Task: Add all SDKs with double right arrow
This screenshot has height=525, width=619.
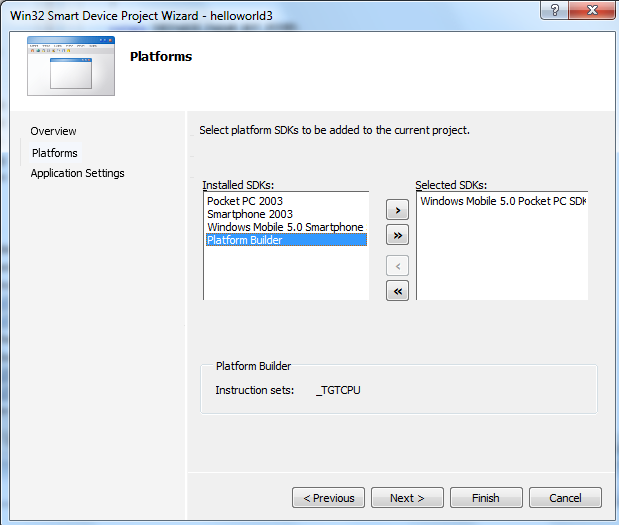Action: pos(397,235)
